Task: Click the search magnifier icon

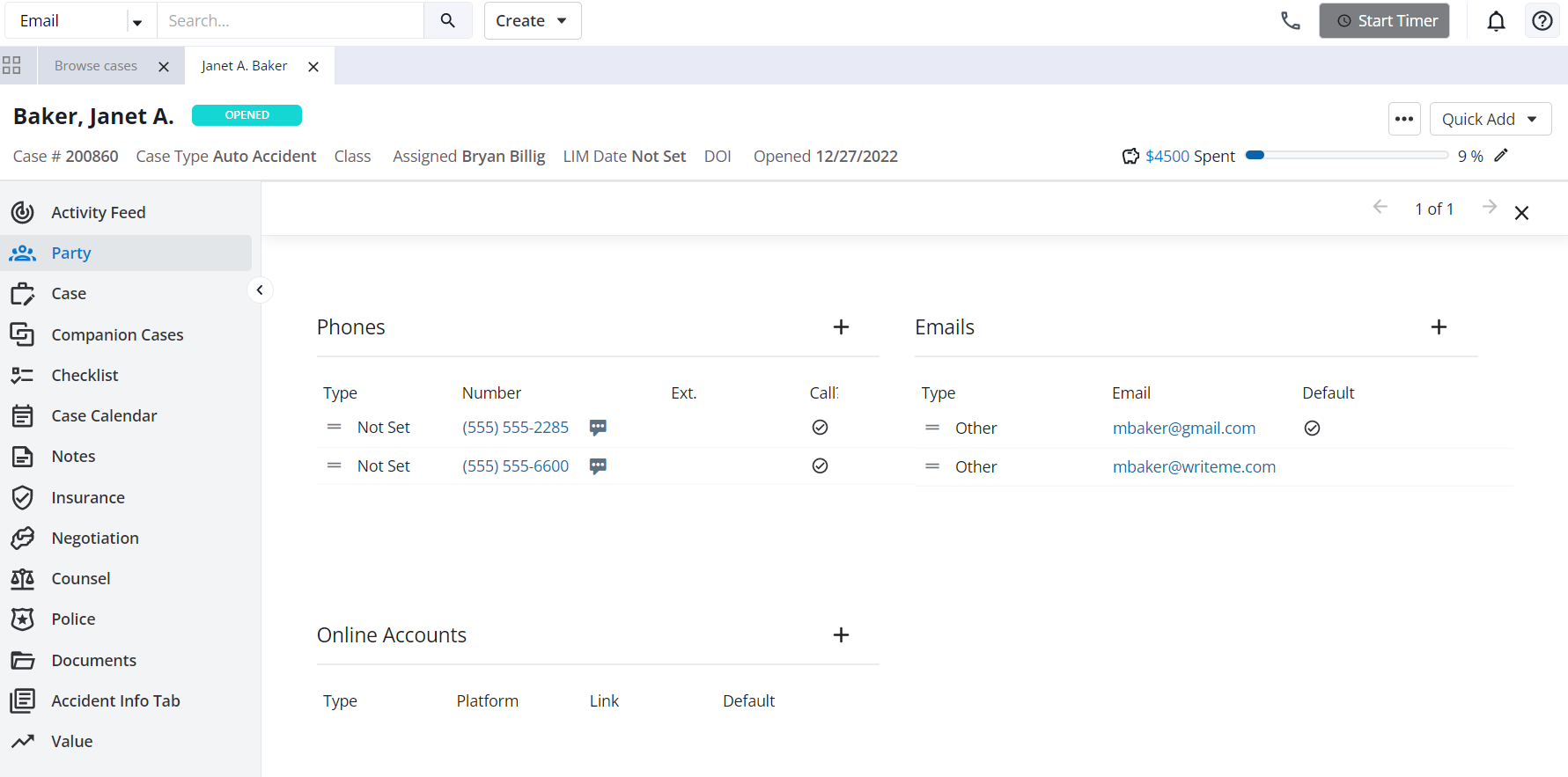Action: 447,20
